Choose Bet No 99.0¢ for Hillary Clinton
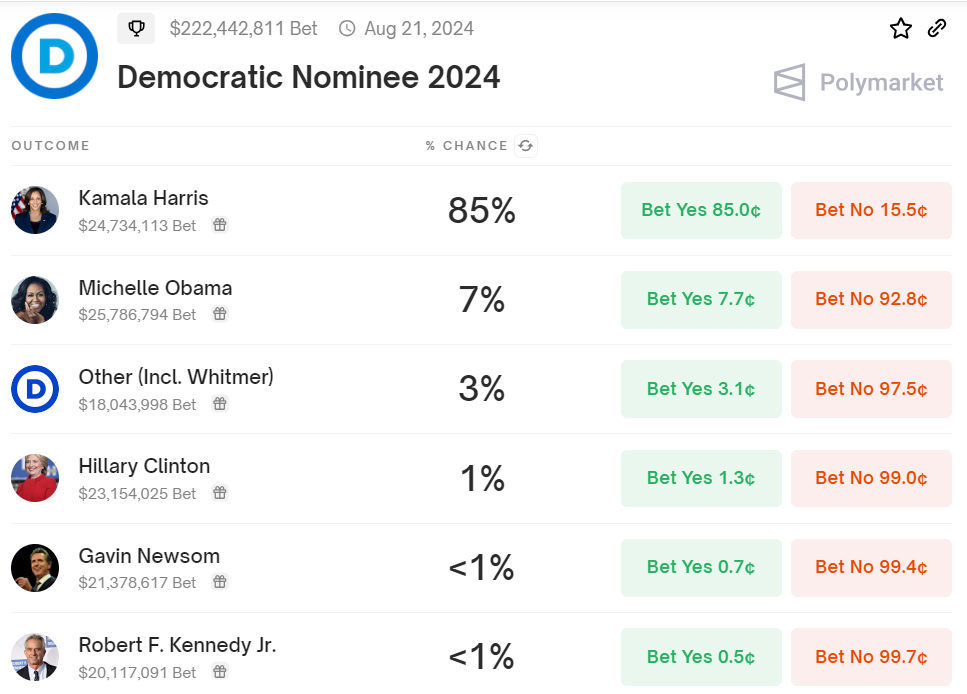Image resolution: width=967 pixels, height=694 pixels. pos(871,478)
